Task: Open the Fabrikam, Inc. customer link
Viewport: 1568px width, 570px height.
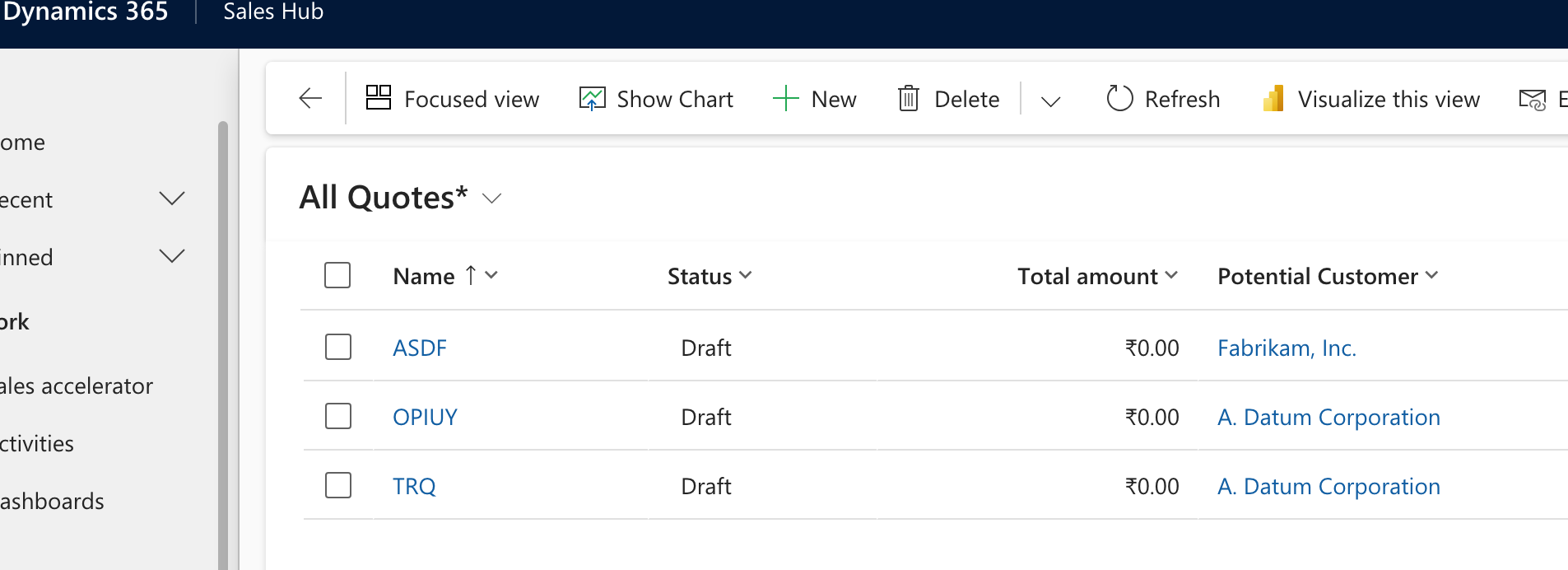Action: point(1287,348)
